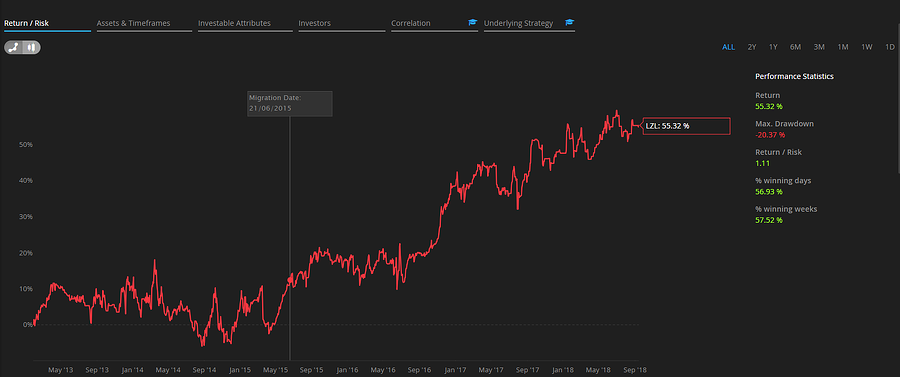This screenshot has height=377, width=900.
Task: Show ALL time range
Action: coord(728,47)
